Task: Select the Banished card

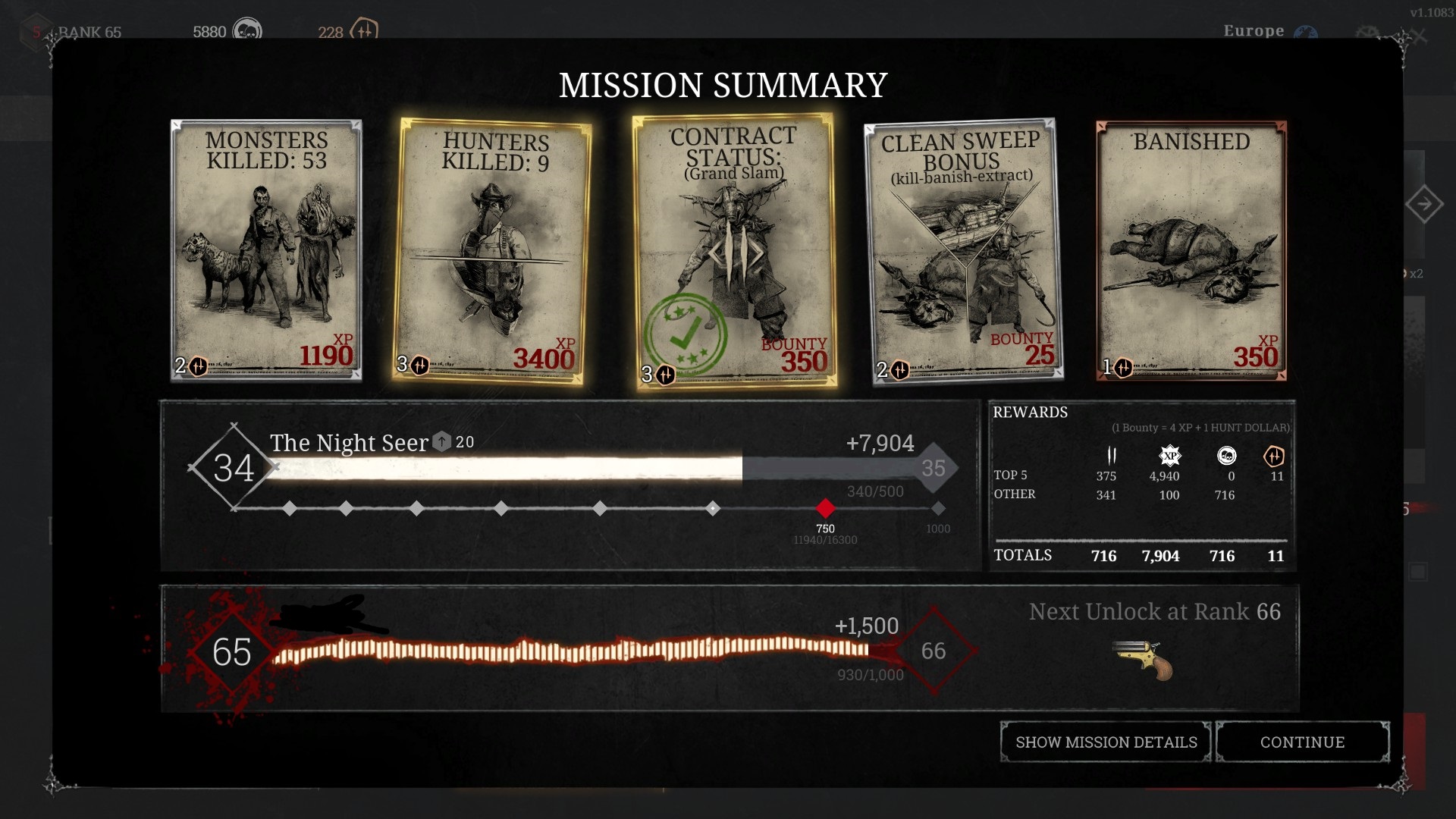Action: click(1191, 250)
